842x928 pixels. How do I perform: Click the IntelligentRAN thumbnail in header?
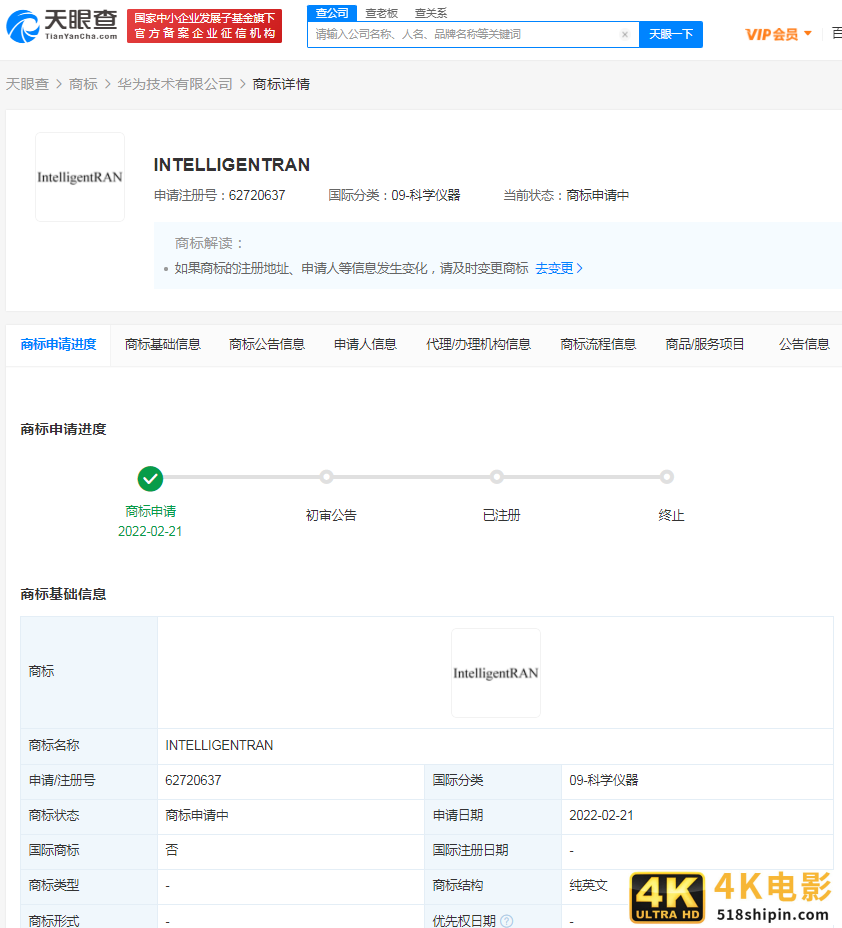coord(80,177)
